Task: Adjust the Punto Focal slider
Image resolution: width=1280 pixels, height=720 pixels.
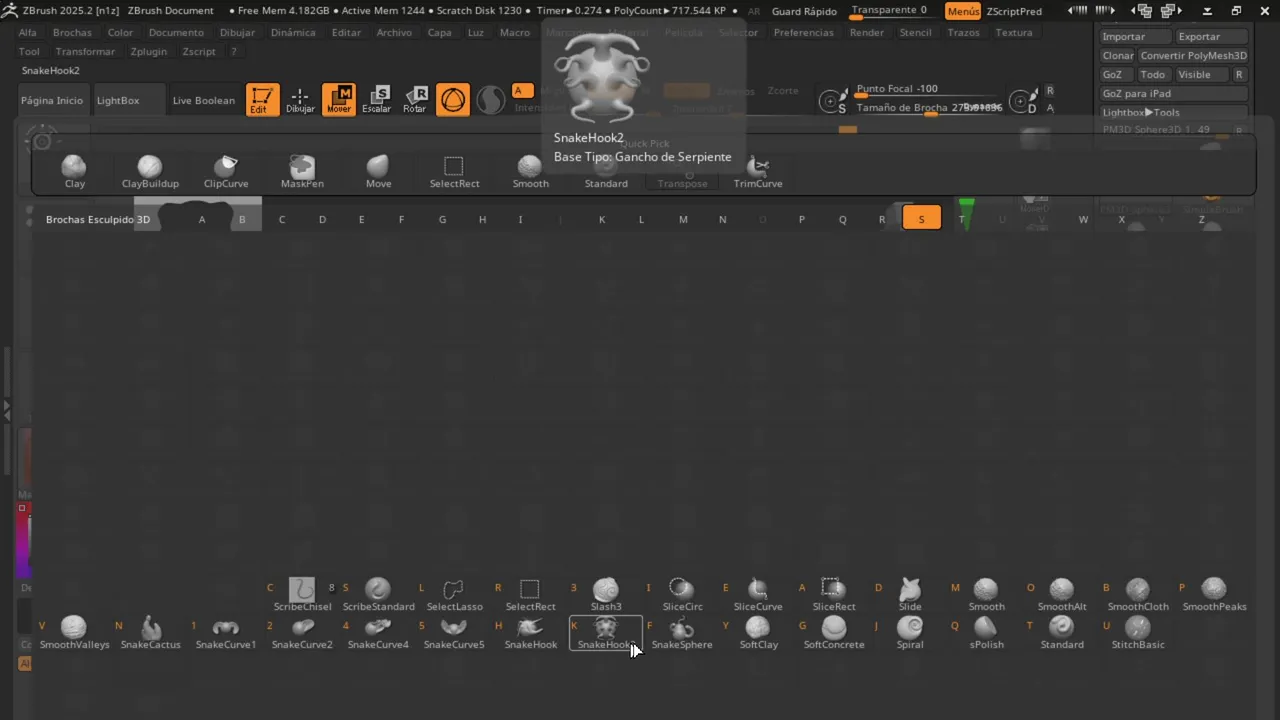Action: point(928,90)
